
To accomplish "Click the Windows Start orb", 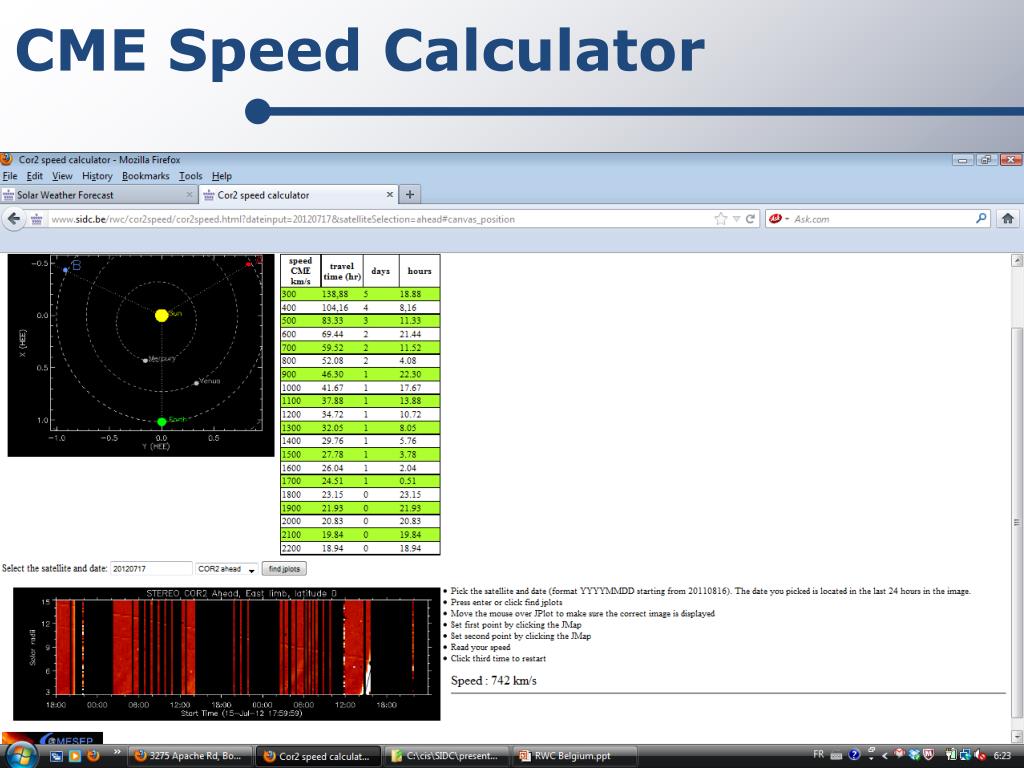I will pyautogui.click(x=22, y=756).
